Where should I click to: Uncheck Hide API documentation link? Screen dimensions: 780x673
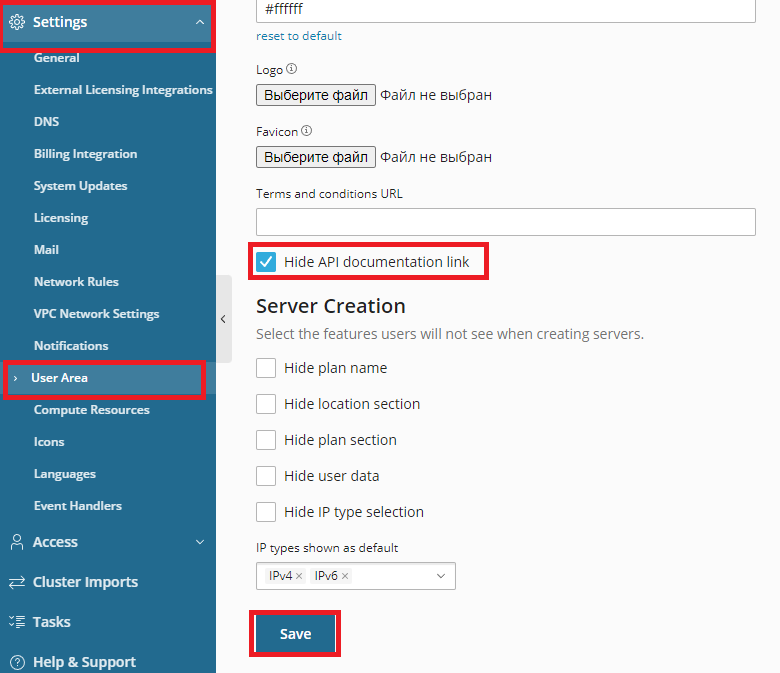(266, 262)
